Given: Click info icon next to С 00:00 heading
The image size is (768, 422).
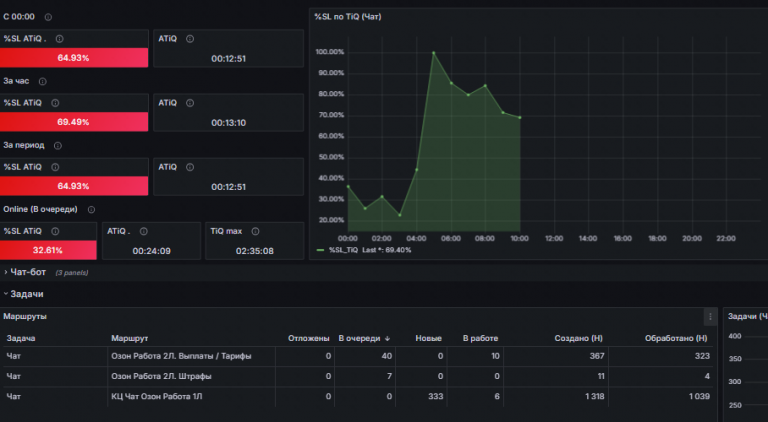Looking at the screenshot, I should [48, 17].
